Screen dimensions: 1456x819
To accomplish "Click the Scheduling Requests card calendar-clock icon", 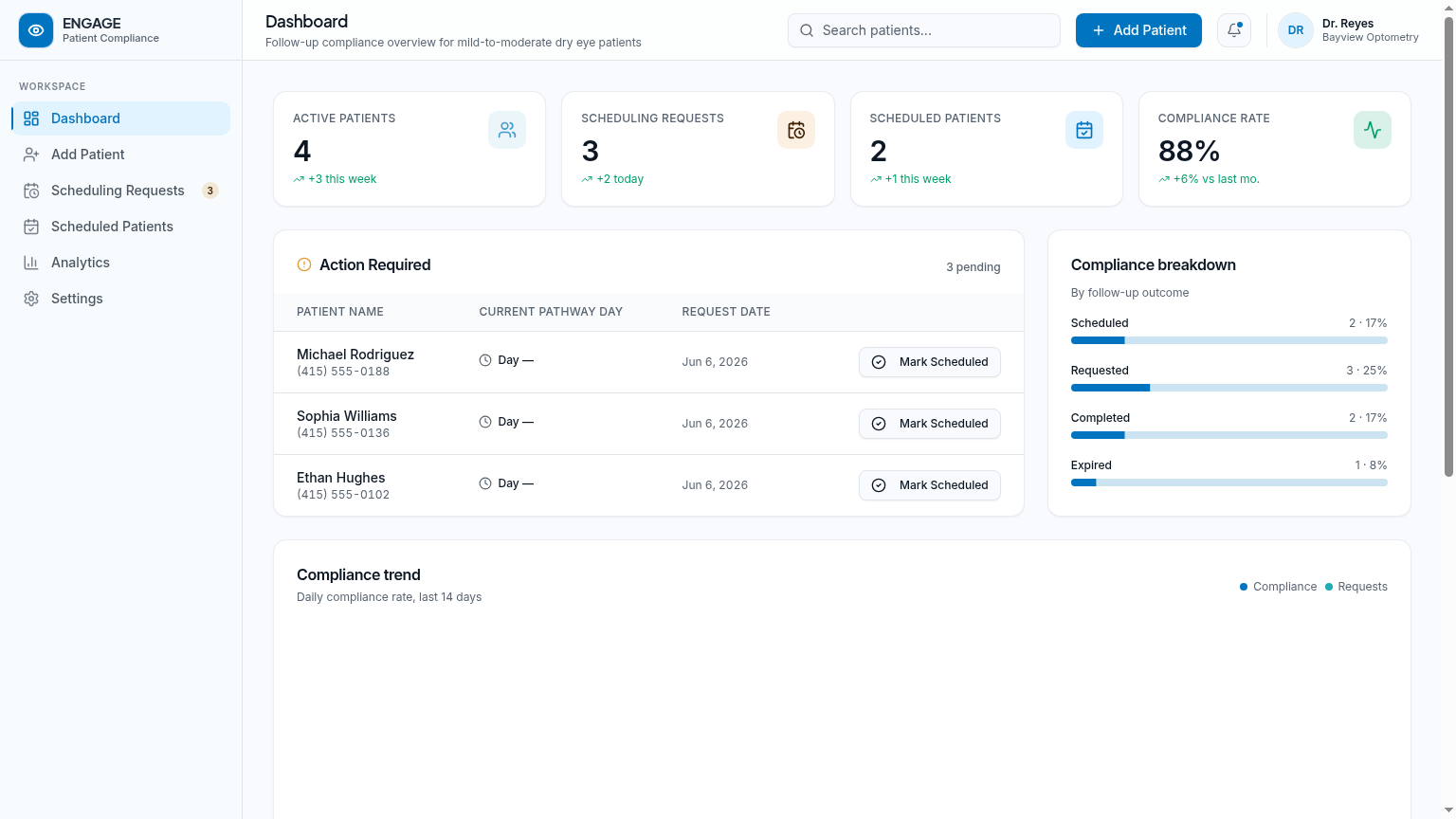I will tap(796, 130).
